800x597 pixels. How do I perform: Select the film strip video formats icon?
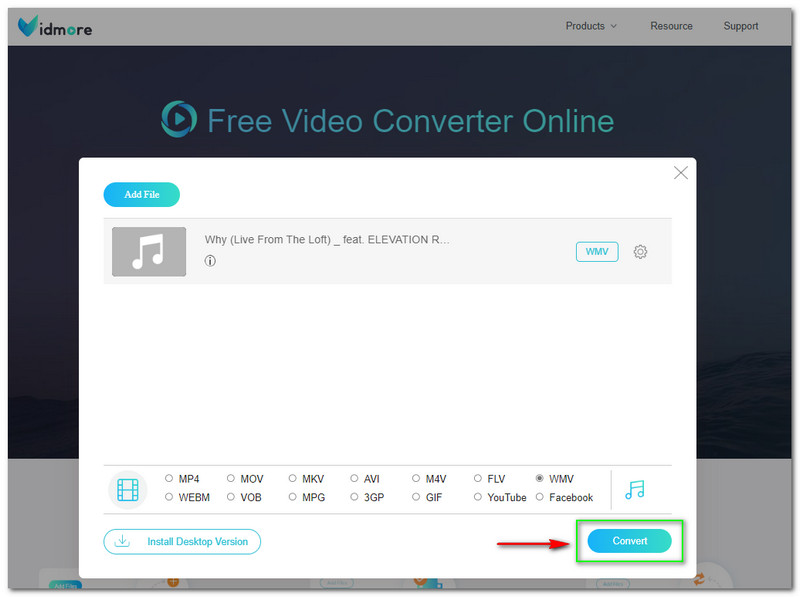coord(127,488)
